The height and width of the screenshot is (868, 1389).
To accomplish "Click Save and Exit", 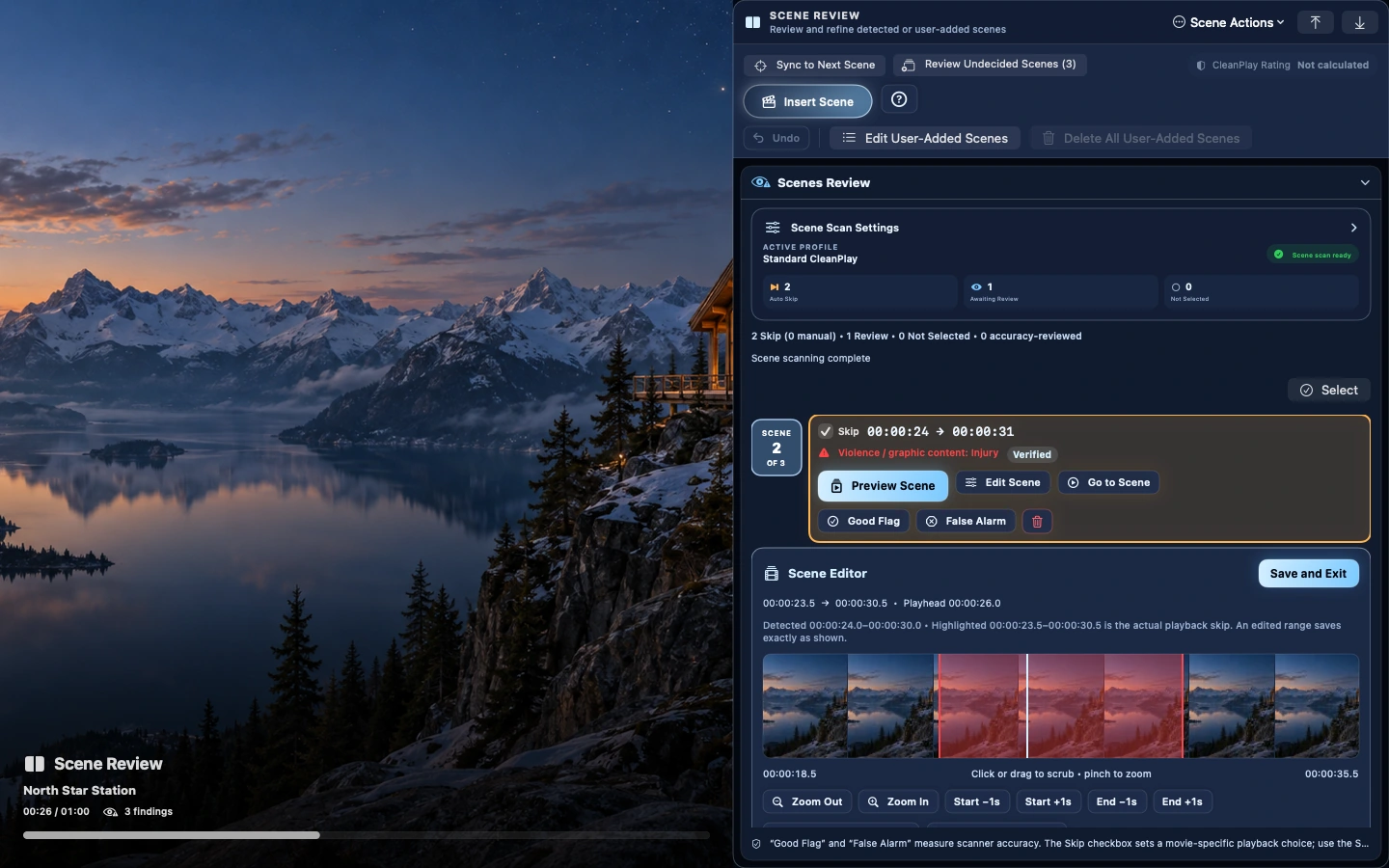I will pos(1308,574).
